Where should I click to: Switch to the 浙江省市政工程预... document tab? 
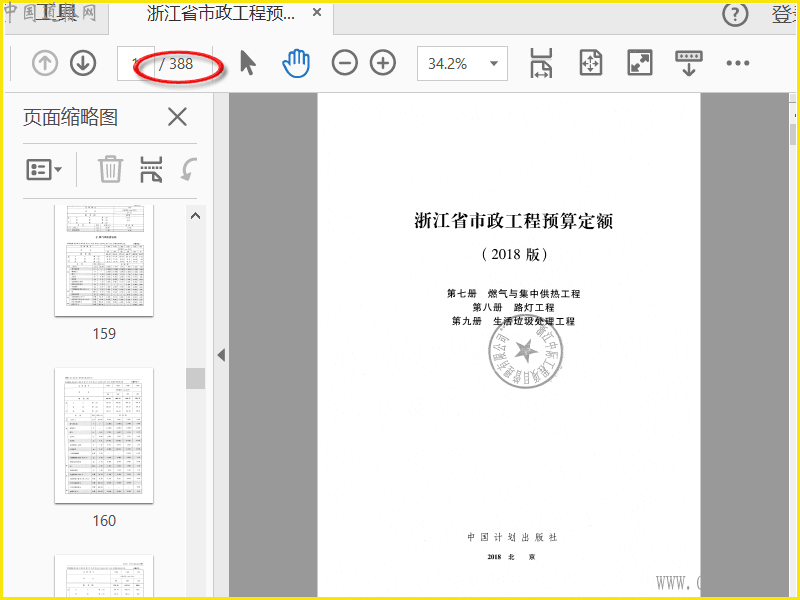click(x=220, y=14)
